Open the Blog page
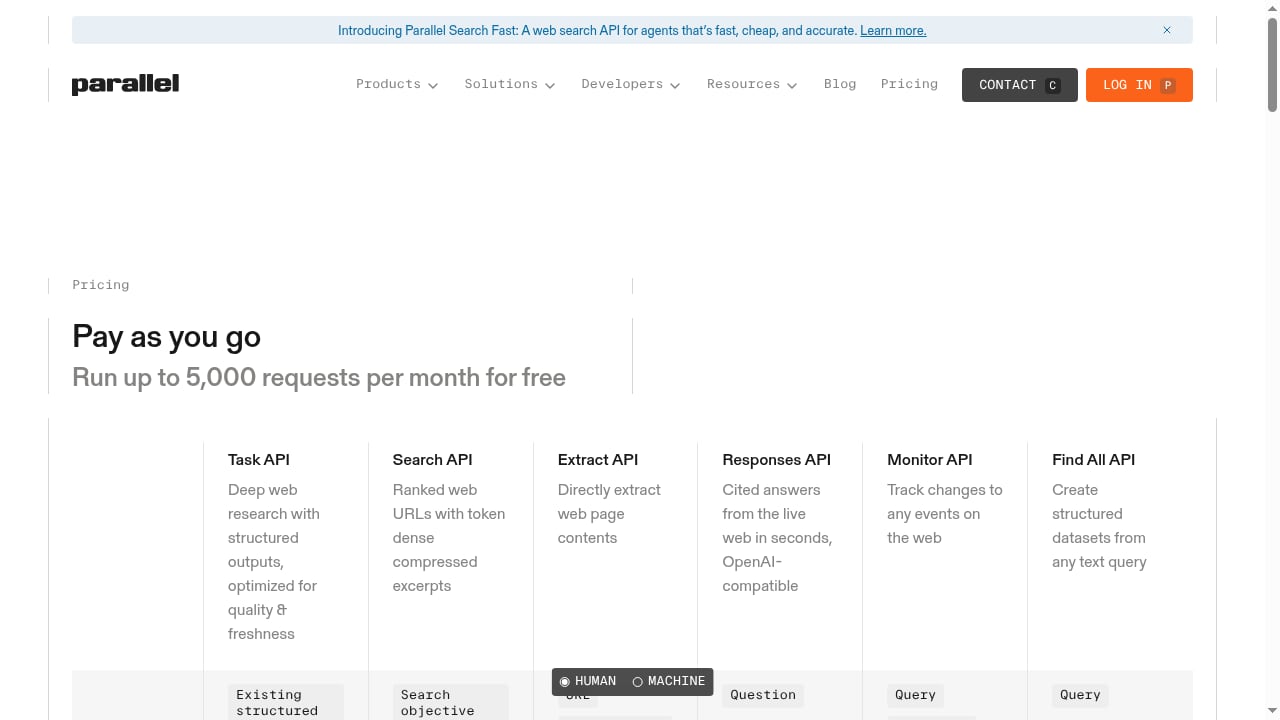 click(x=840, y=84)
